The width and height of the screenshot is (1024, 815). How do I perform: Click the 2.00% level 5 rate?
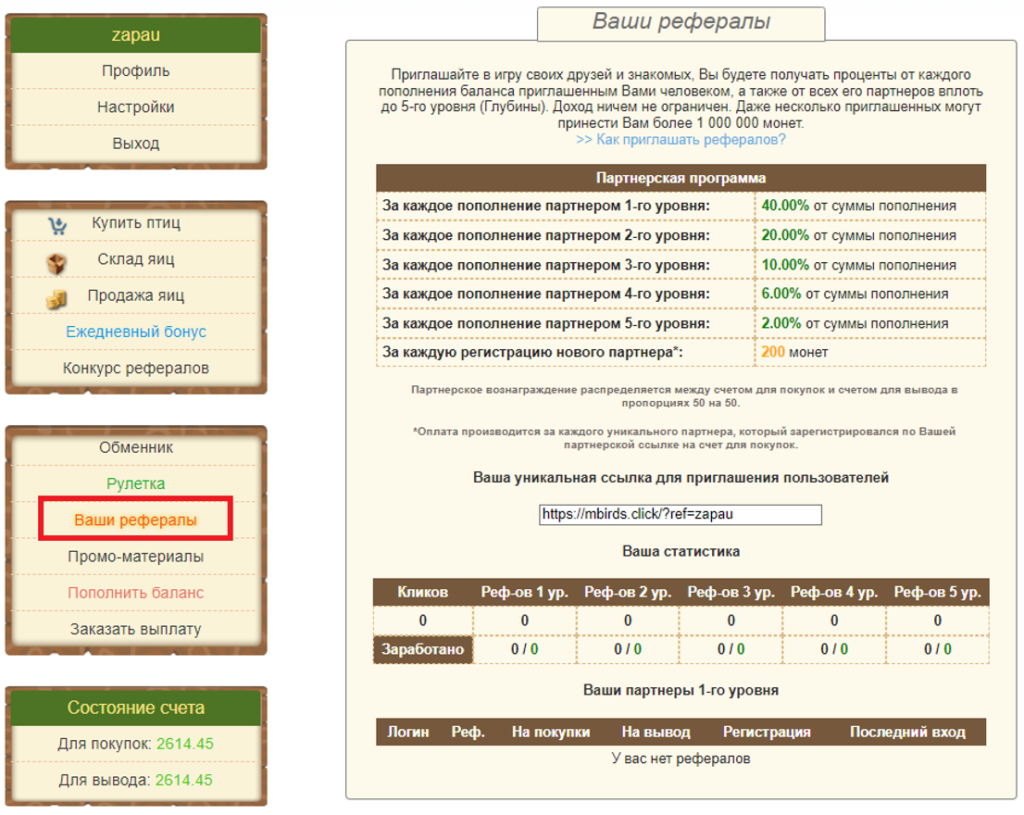pyautogui.click(x=781, y=323)
